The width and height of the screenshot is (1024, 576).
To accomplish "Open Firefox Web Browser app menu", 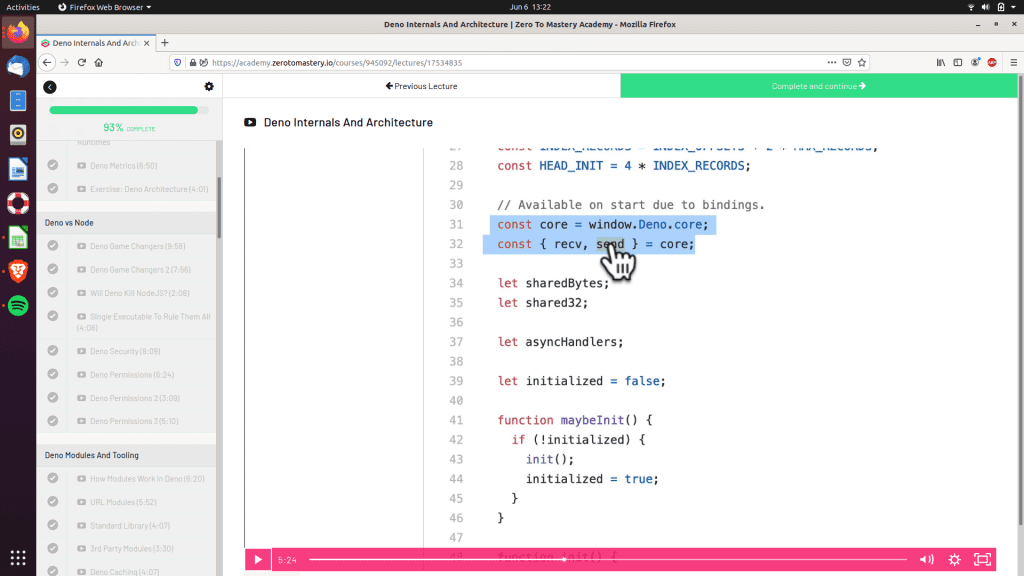I will 104,7.
